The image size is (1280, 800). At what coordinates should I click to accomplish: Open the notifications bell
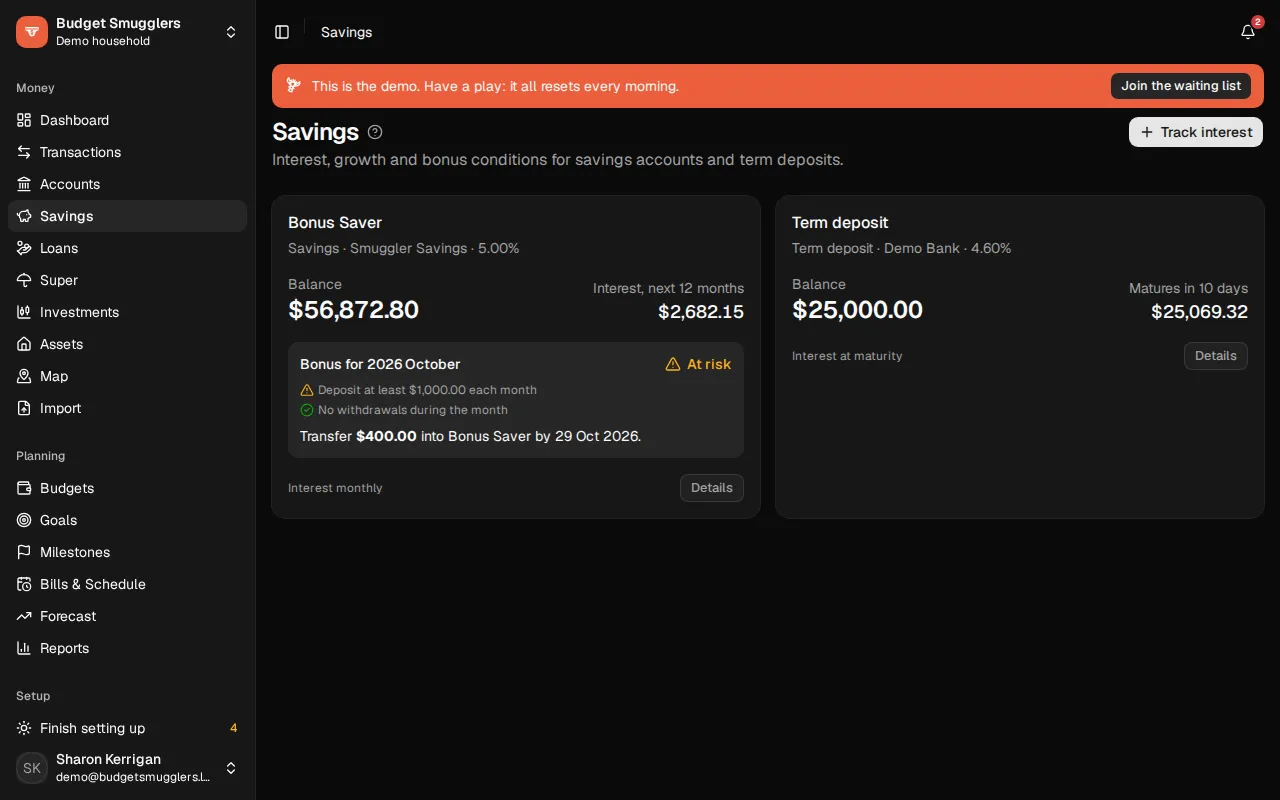1248,32
